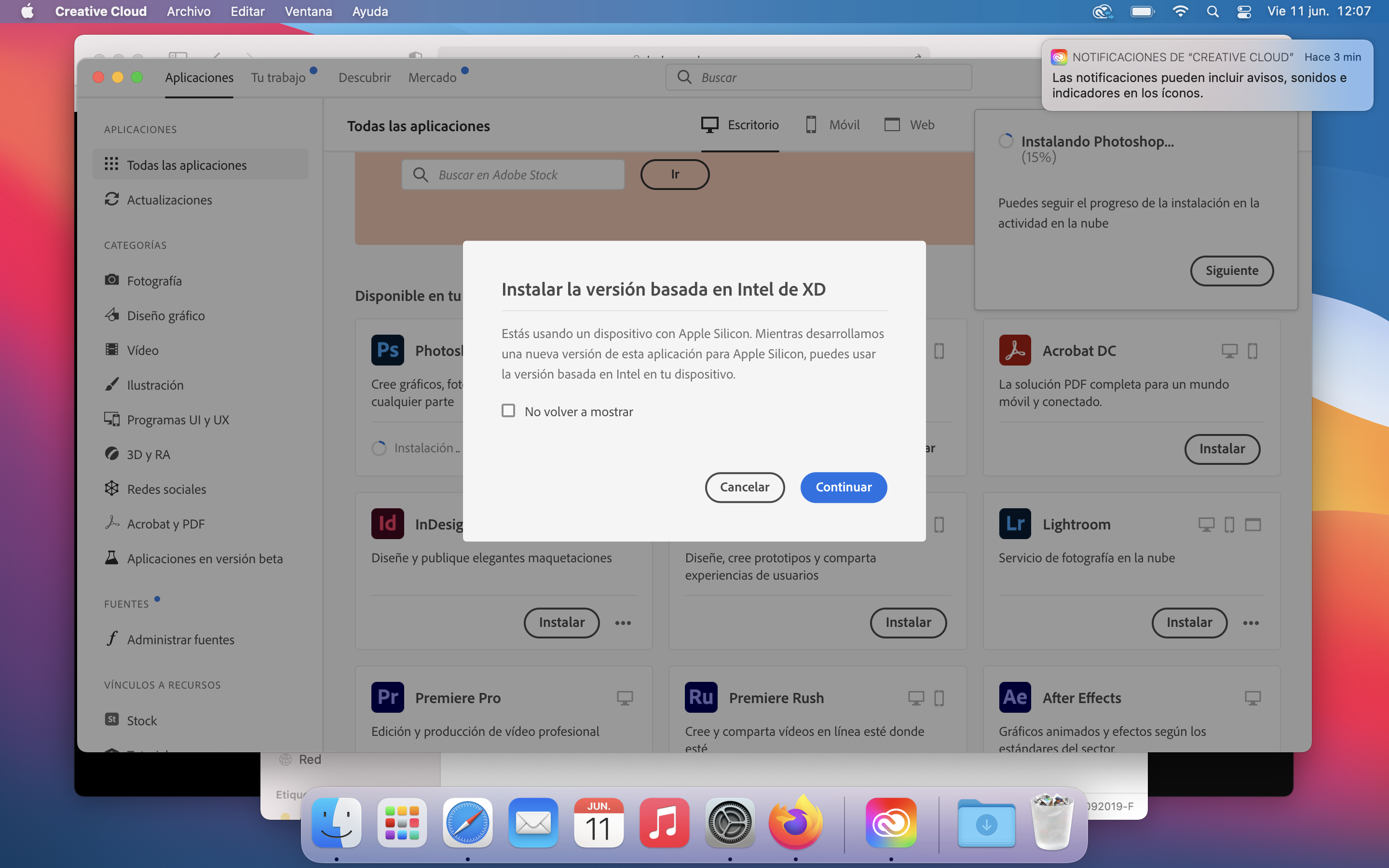This screenshot has width=1389, height=868.
Task: Check the No volver a mostrar checkbox
Action: 508,411
